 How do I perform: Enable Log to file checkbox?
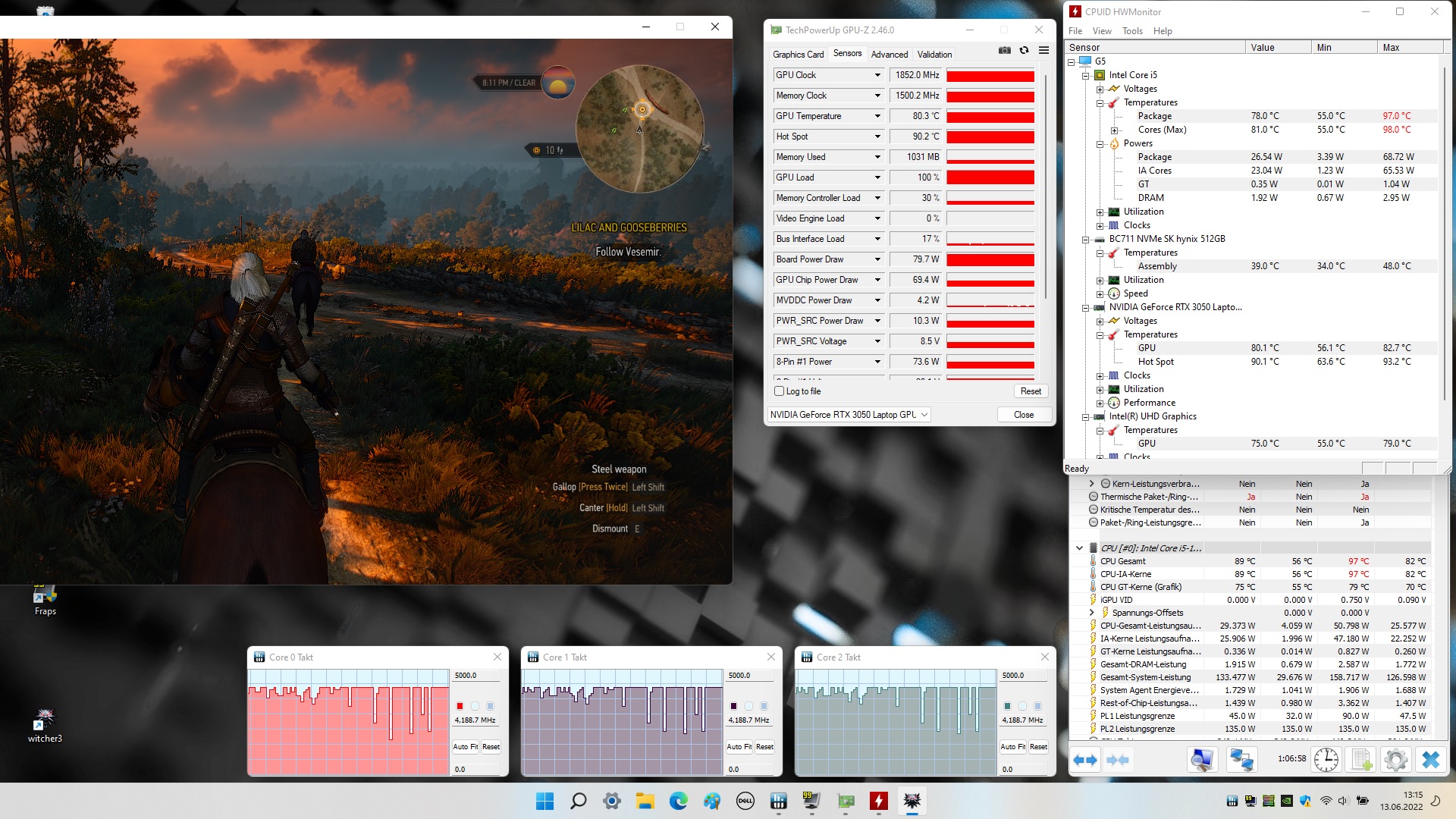[x=779, y=391]
